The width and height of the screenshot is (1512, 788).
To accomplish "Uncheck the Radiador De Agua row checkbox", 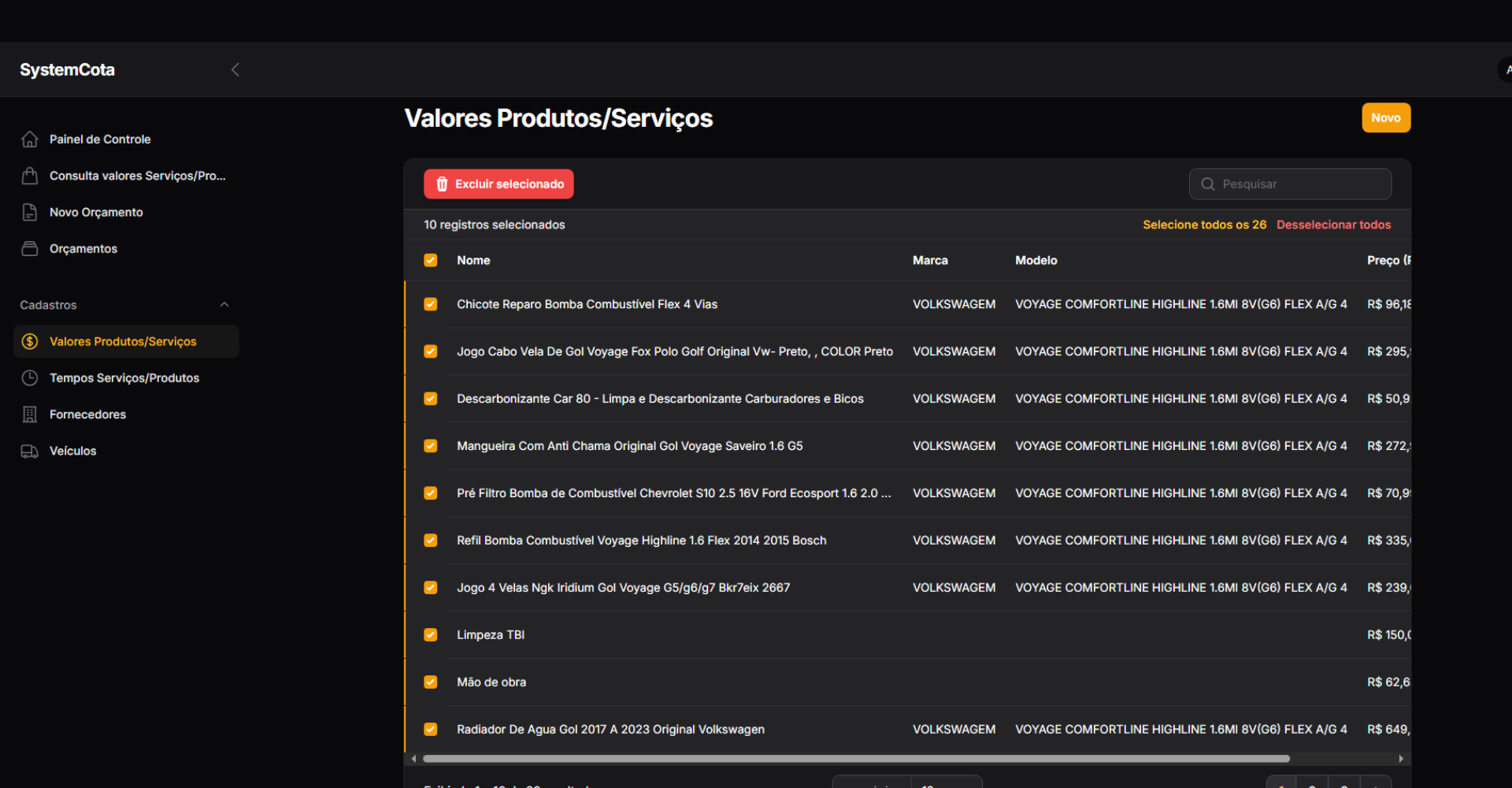I will [x=431, y=730].
